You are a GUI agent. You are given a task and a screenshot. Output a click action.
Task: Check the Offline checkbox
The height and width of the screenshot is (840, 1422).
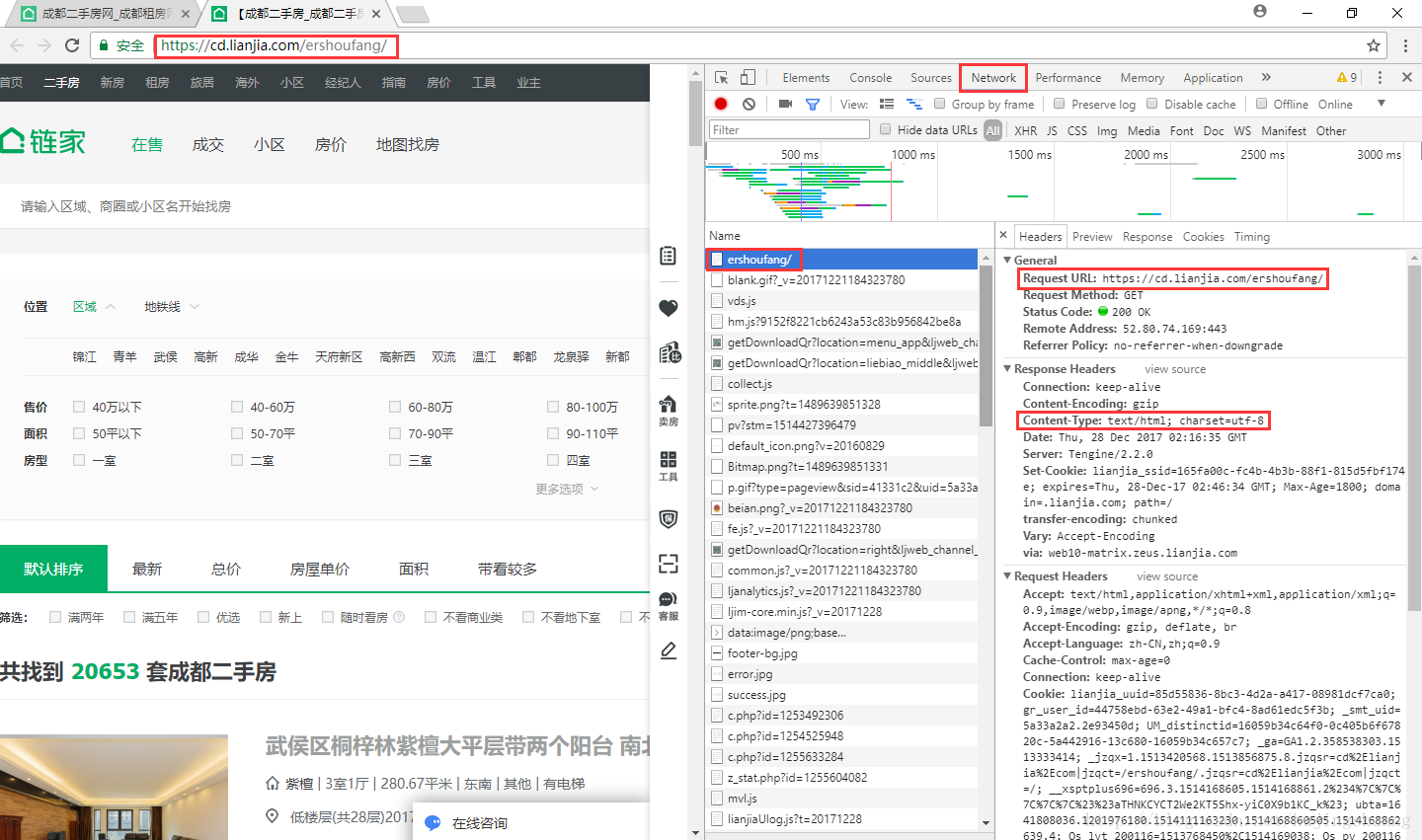point(1261,104)
